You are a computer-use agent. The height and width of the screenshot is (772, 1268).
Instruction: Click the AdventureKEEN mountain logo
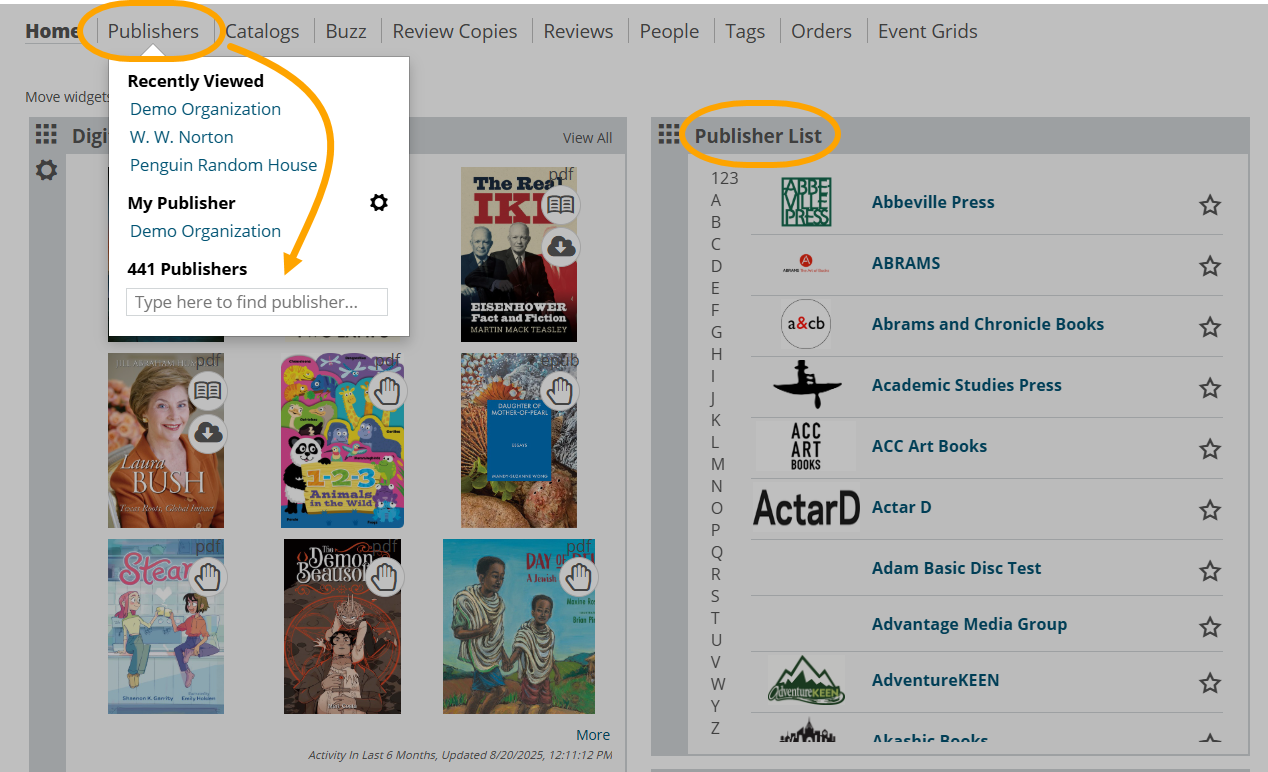806,680
